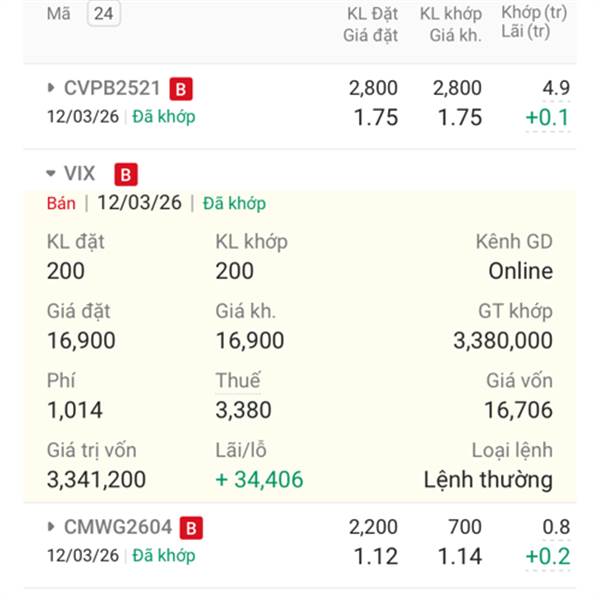The image size is (600, 600).
Task: Expand the CVPB2521 order row
Action: (51, 88)
